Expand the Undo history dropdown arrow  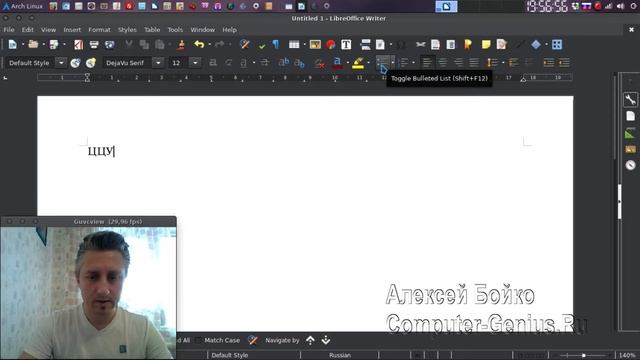pyautogui.click(x=209, y=44)
